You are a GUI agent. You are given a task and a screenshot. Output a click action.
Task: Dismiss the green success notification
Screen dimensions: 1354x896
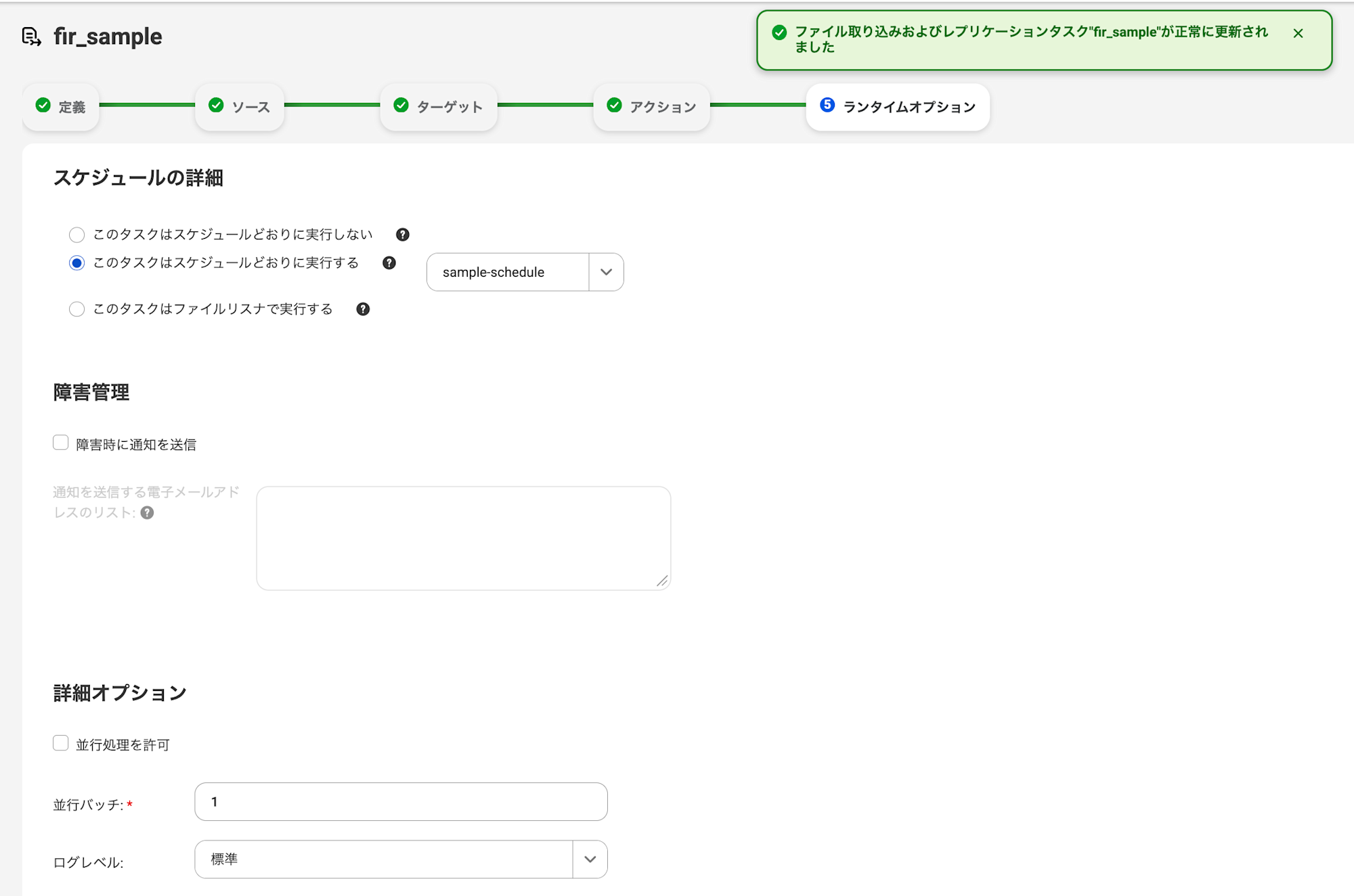point(1298,33)
